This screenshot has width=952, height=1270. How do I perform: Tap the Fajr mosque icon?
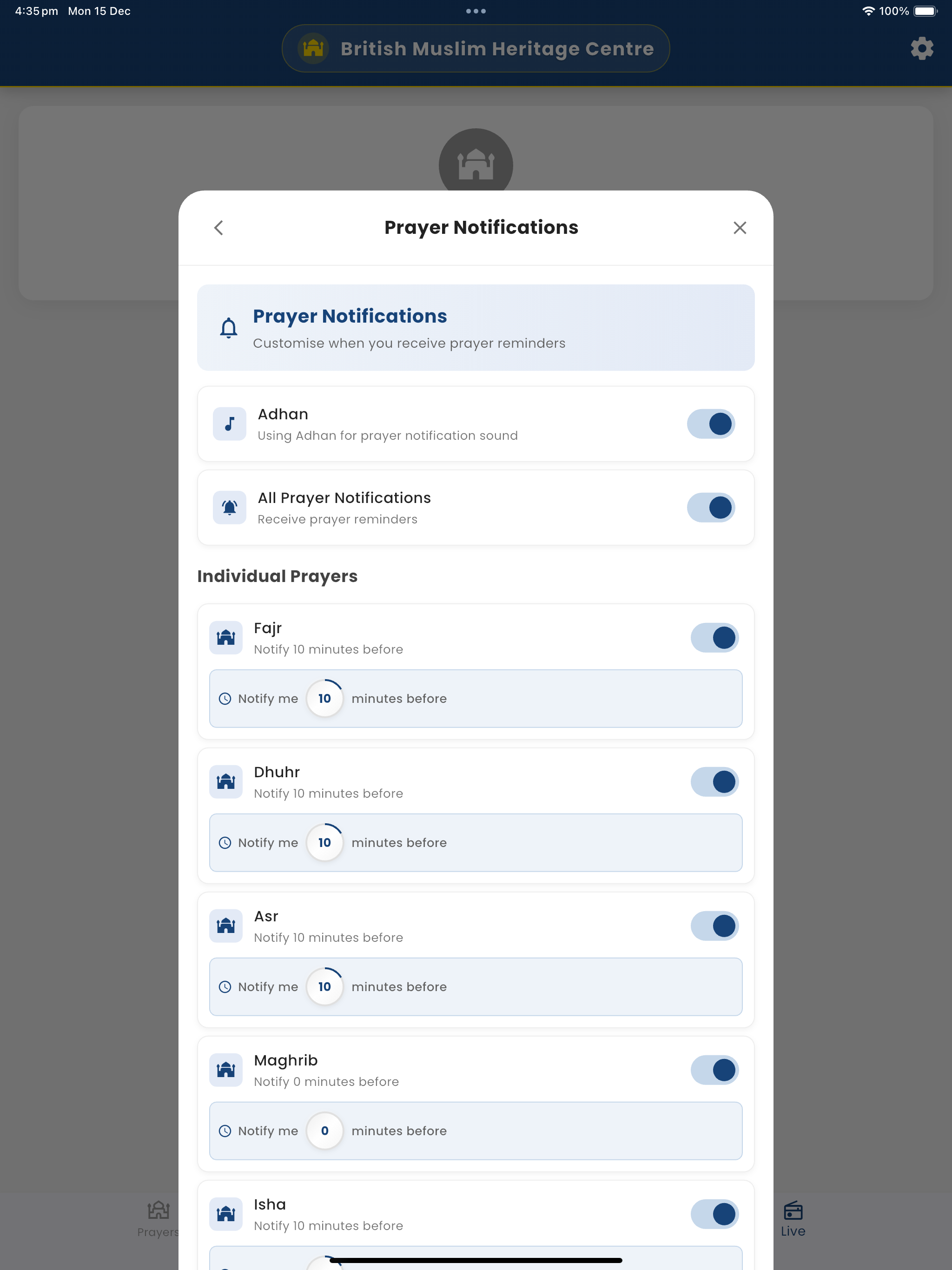click(225, 638)
